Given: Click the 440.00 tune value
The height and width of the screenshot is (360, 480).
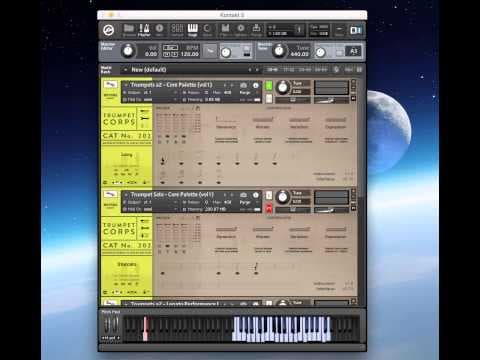Looking at the screenshot, I should coord(299,54).
